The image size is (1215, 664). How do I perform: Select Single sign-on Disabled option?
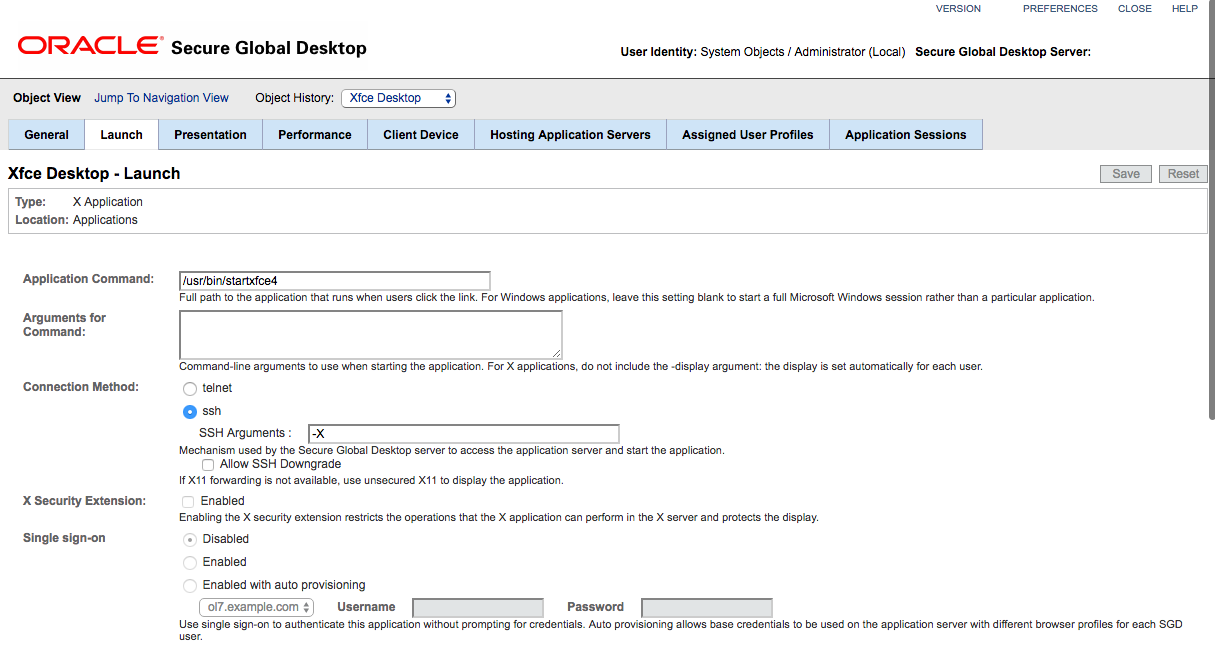point(190,540)
